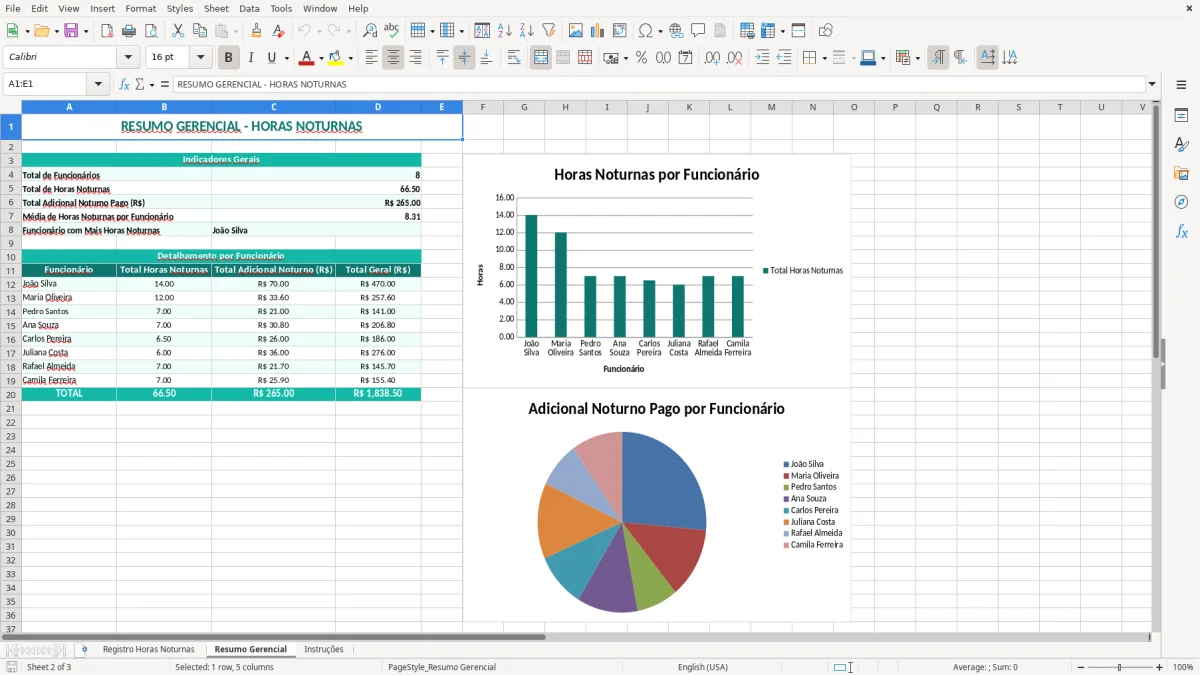Click PageStyle_Resumo Gerencial in status bar
Image resolution: width=1200 pixels, height=675 pixels.
click(442, 667)
